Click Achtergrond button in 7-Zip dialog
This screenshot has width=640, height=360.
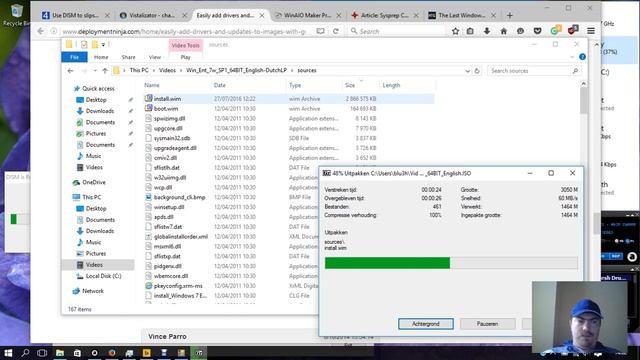click(x=426, y=324)
